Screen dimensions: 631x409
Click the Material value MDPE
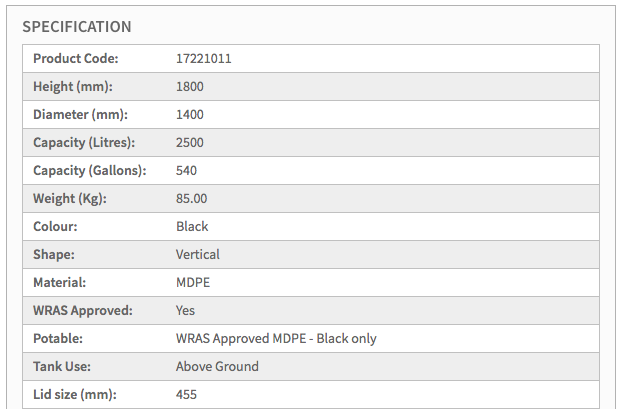click(193, 283)
